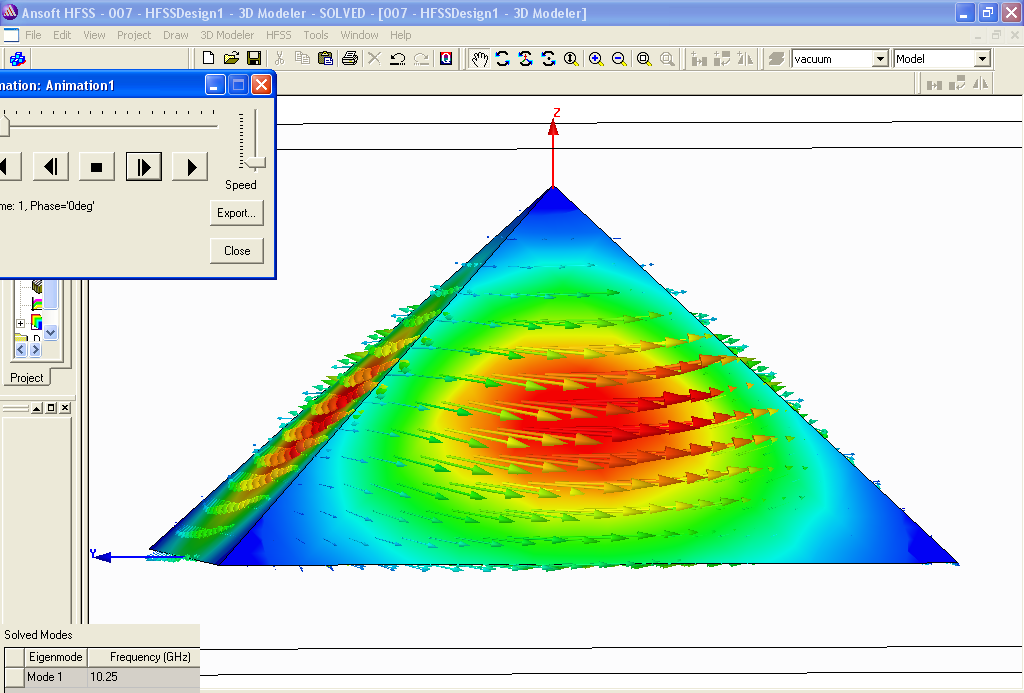The image size is (1024, 693).
Task: Select the first Rotate view tool
Action: click(502, 59)
